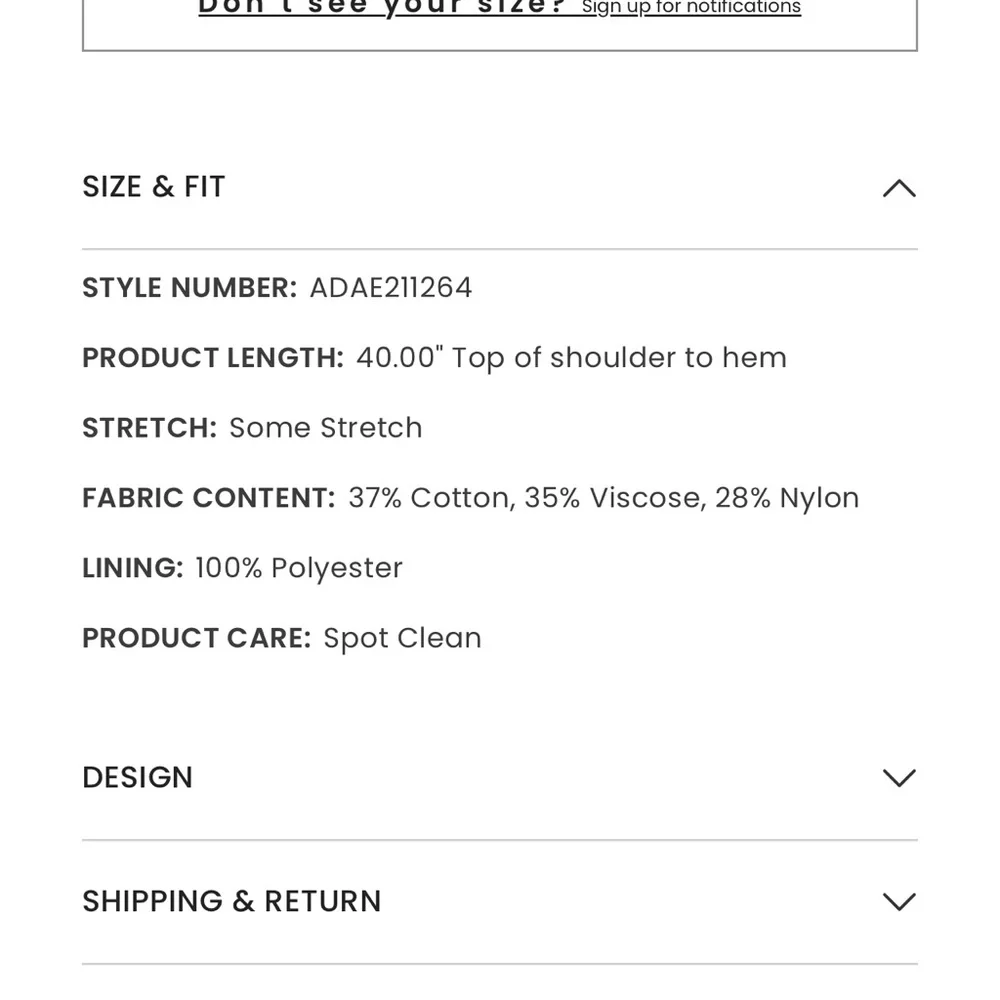Screen dimensions: 1000x1000
Task: Click the LINING label
Action: pos(132,568)
